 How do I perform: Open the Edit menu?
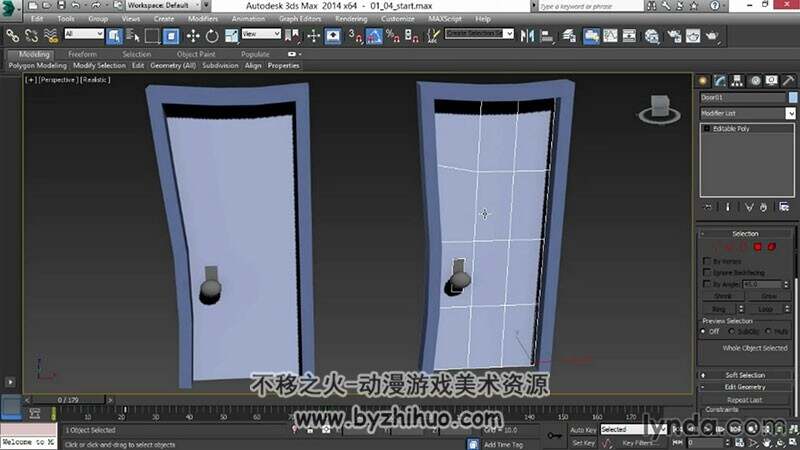point(37,19)
